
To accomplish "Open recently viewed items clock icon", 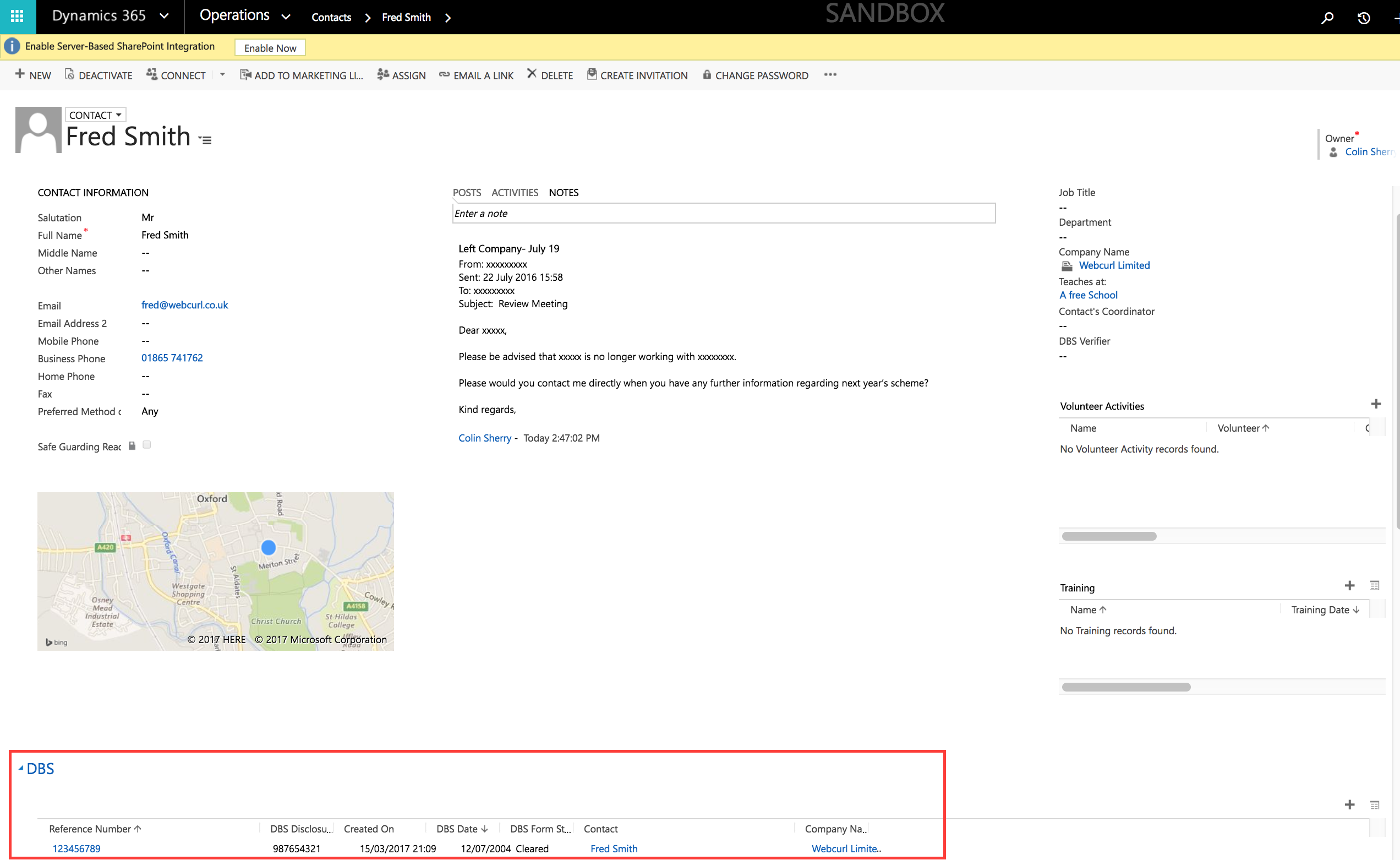I will [1364, 17].
